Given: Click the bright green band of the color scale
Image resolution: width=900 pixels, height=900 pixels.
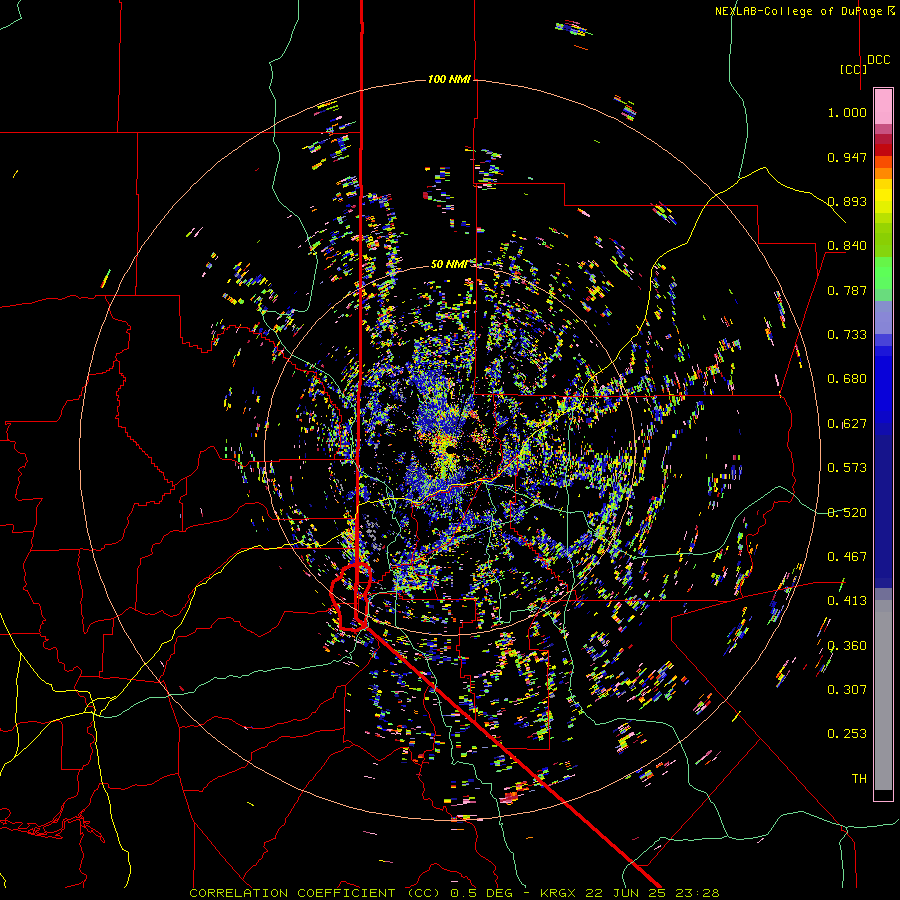Looking at the screenshot, I should [x=883, y=273].
